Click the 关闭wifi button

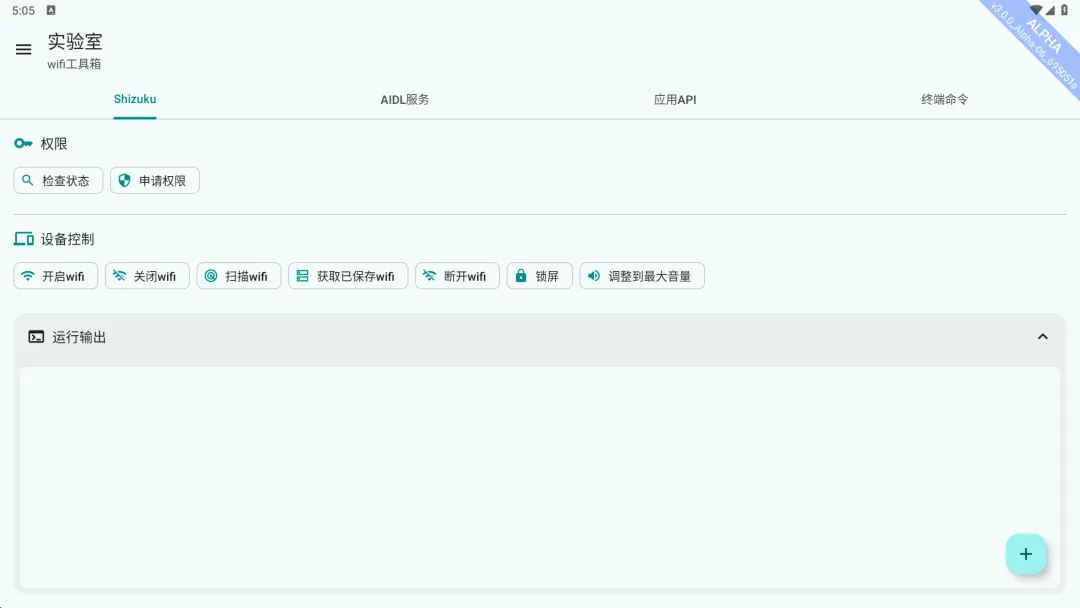(x=147, y=276)
